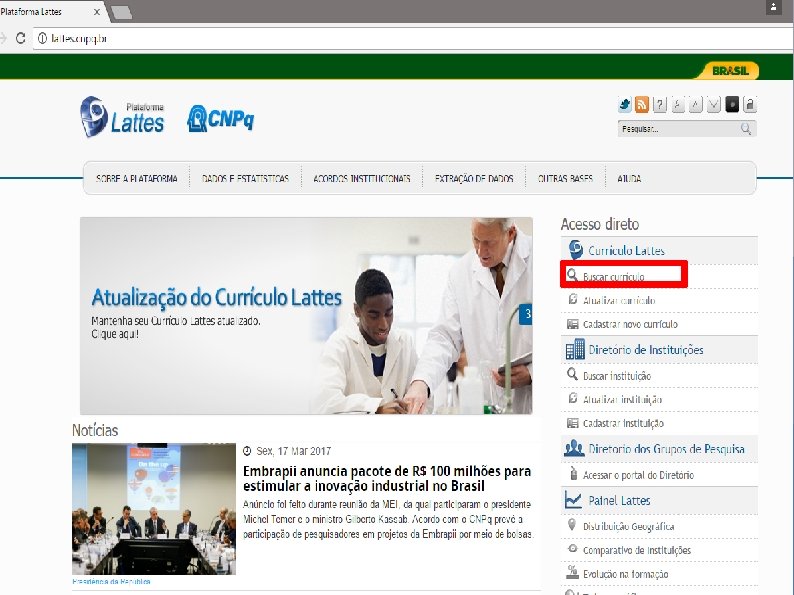Open the AJUDA menu
The width and height of the screenshot is (794, 595).
click(x=629, y=178)
